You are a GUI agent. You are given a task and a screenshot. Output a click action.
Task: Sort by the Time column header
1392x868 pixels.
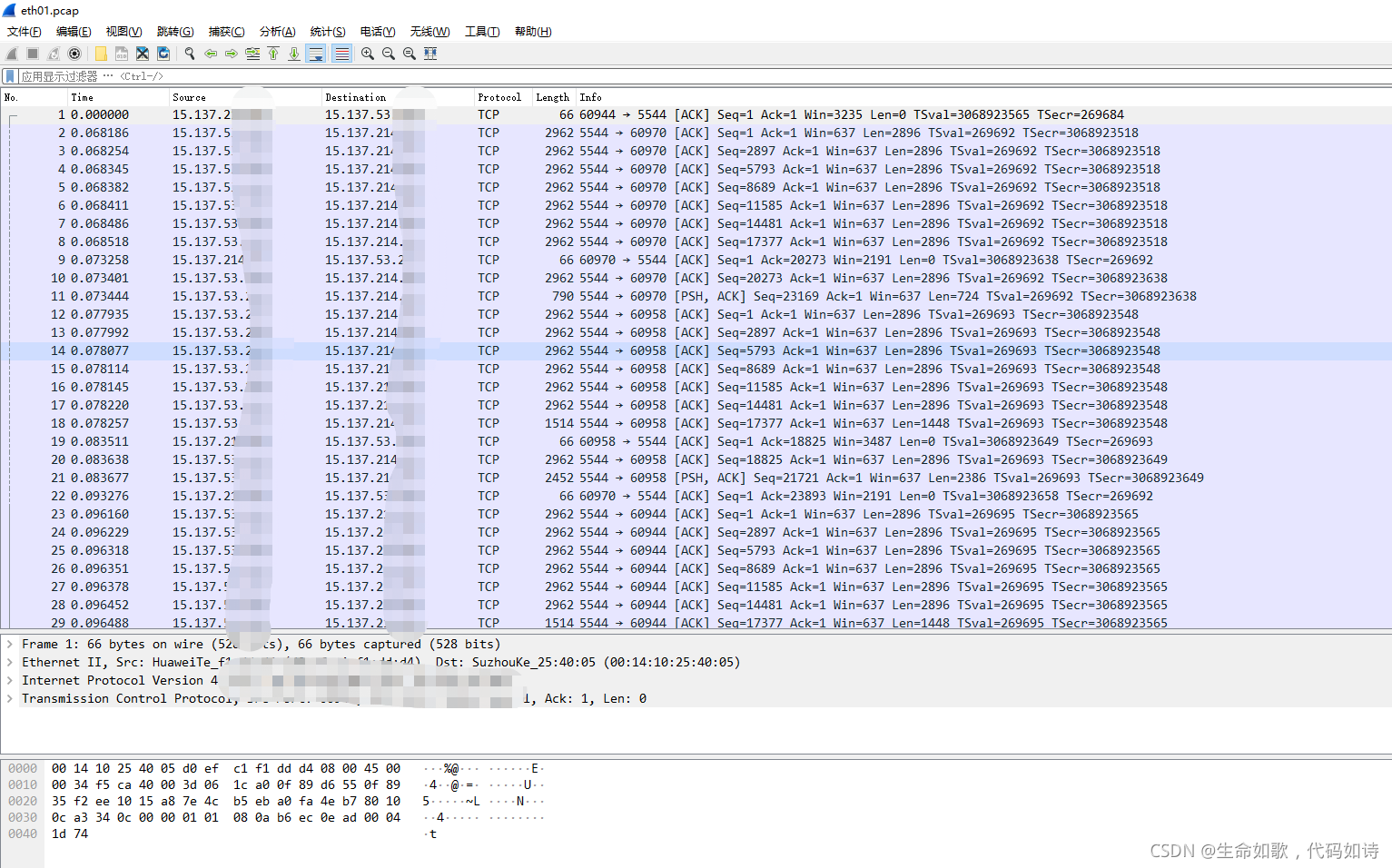[119, 97]
